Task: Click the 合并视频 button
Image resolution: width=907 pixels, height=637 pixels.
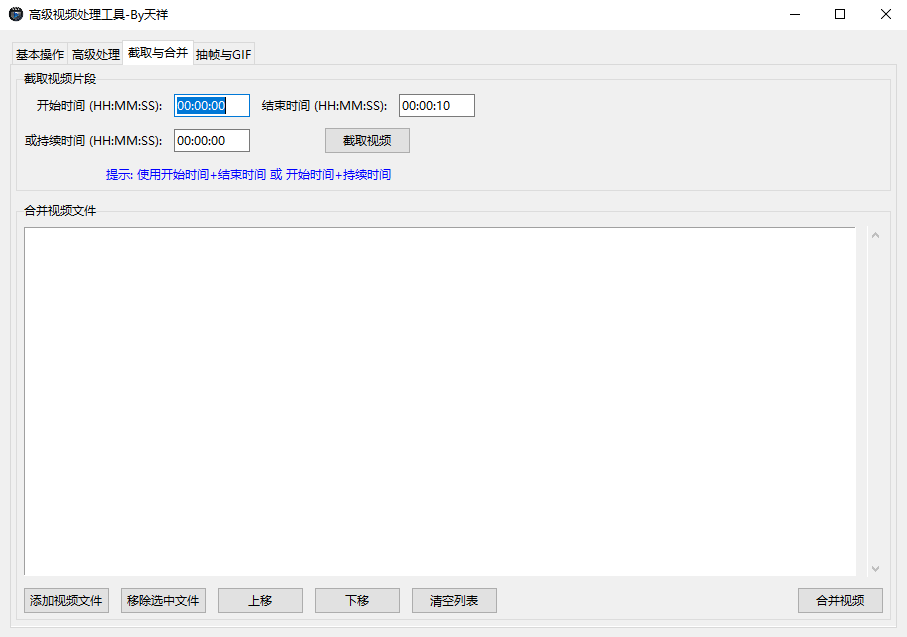Action: 840,601
